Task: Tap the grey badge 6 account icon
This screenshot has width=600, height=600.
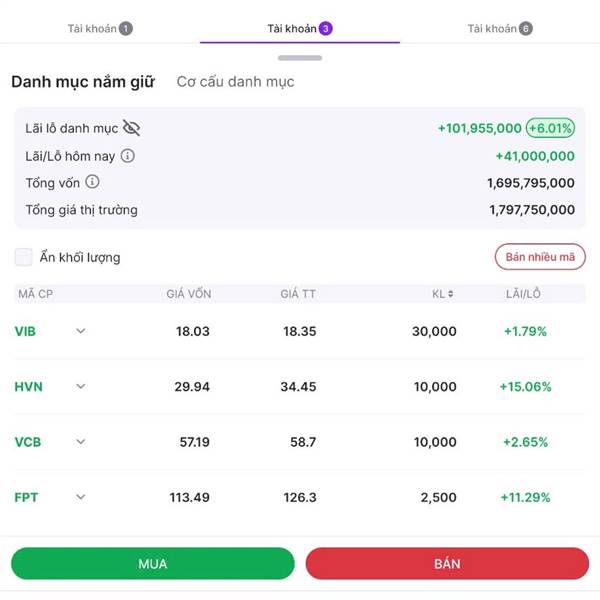Action: coord(526,28)
